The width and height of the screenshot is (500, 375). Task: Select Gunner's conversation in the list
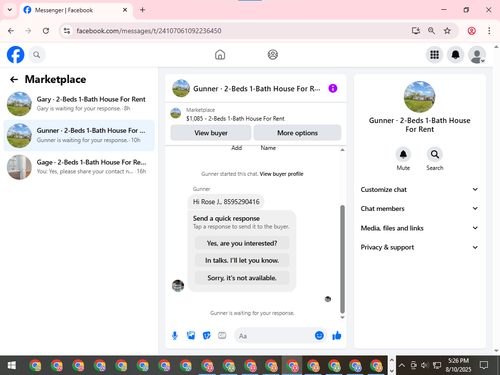click(x=79, y=135)
